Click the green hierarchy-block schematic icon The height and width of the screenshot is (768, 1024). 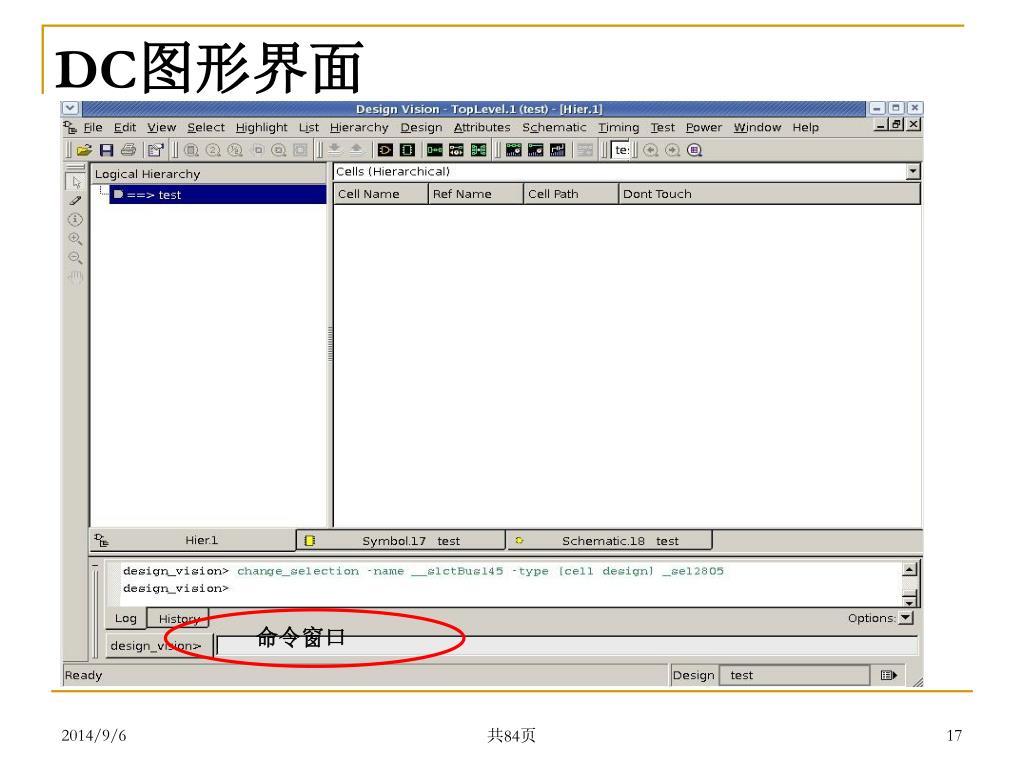(479, 150)
